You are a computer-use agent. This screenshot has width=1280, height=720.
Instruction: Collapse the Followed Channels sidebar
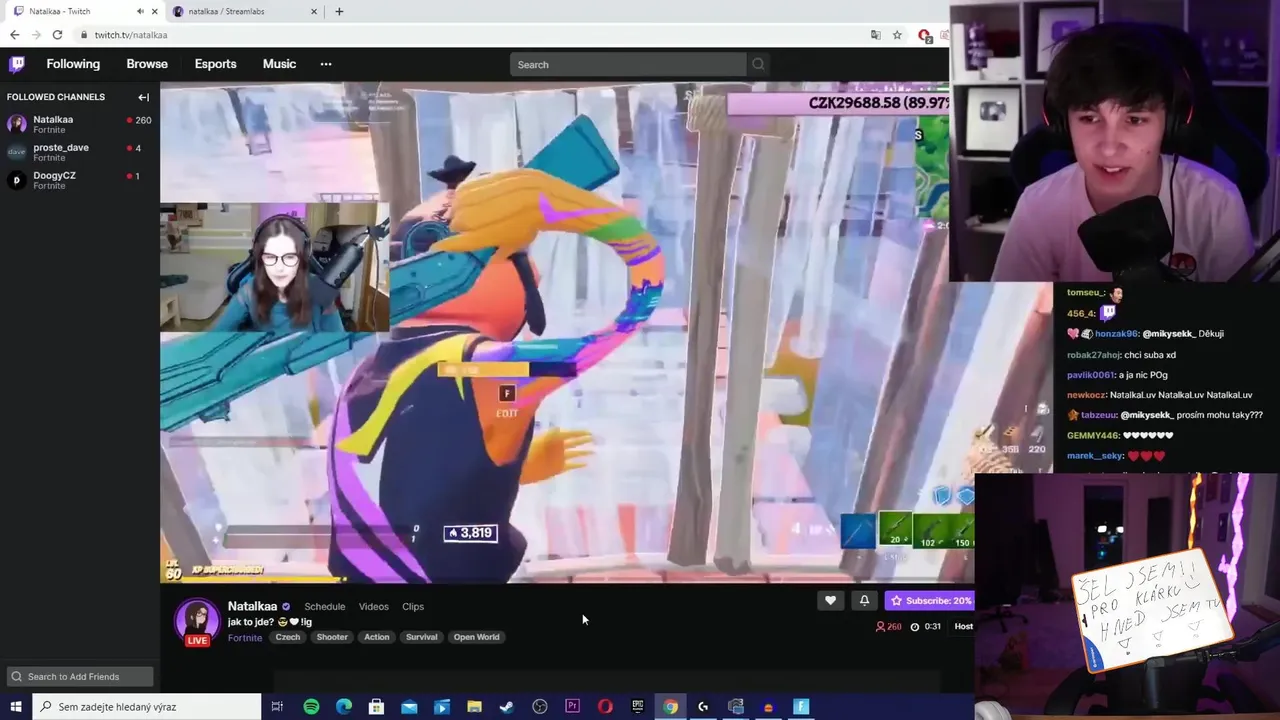tap(143, 97)
